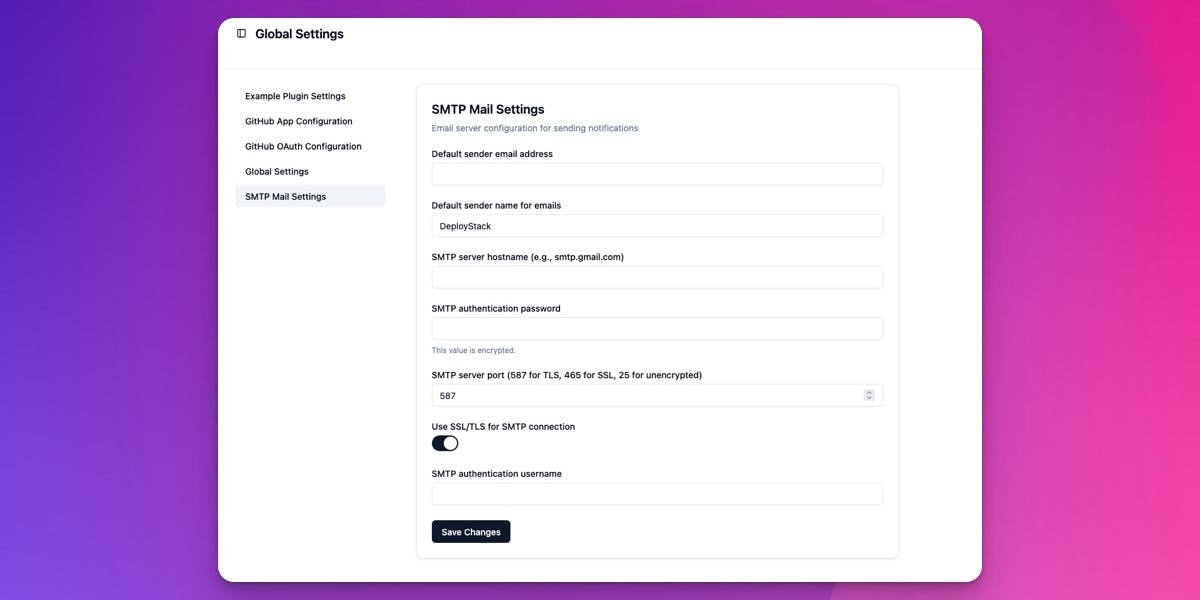Click the SMTP server hostname field
This screenshot has width=1200, height=600.
[x=657, y=277]
